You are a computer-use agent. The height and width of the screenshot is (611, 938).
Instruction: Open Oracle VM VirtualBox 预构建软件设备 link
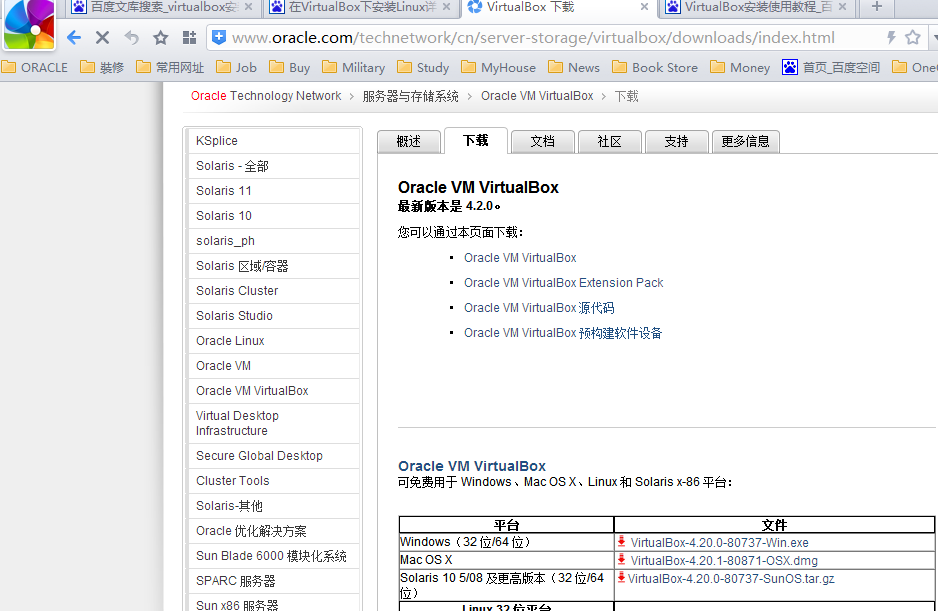pyautogui.click(x=563, y=333)
